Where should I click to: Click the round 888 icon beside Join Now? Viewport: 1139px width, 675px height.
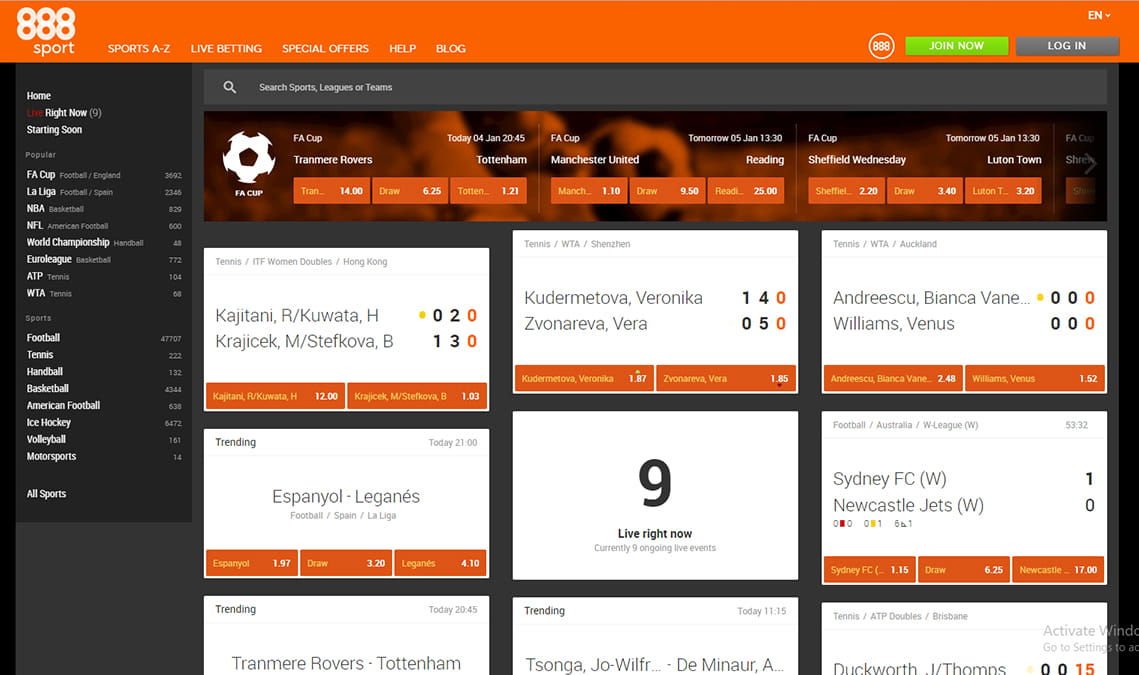point(881,47)
